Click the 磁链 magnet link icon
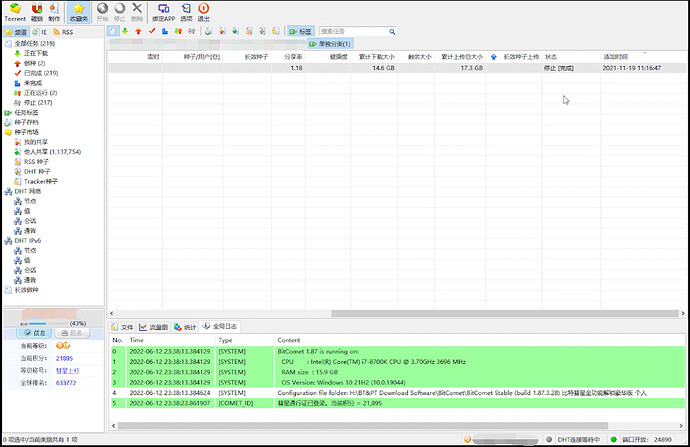Viewport: 690px width, 447px height. (x=37, y=11)
